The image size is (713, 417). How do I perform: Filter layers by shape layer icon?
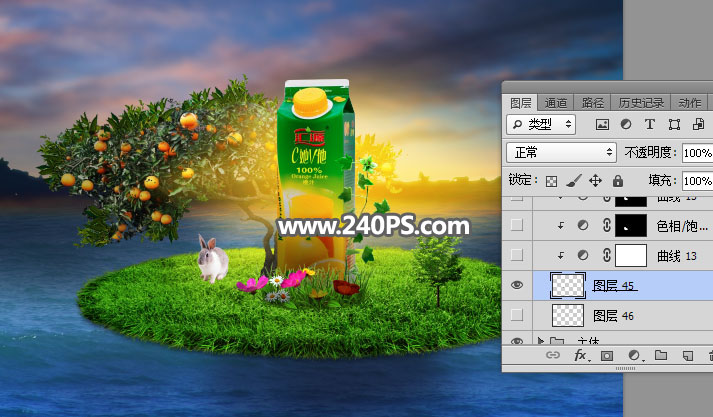(674, 124)
